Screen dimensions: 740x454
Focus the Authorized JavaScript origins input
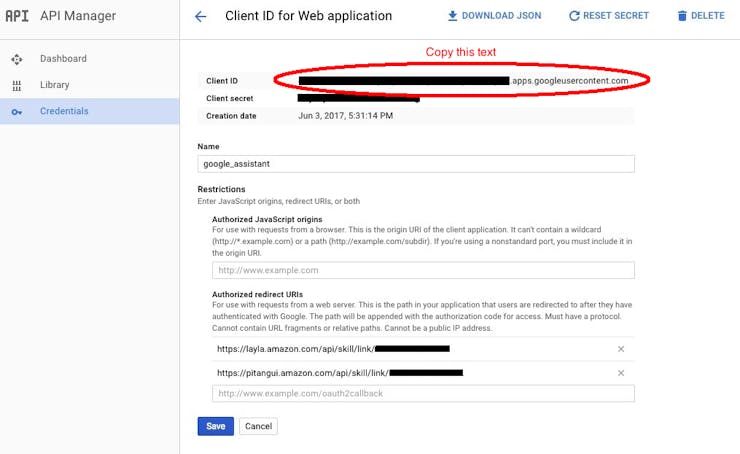pyautogui.click(x=423, y=270)
